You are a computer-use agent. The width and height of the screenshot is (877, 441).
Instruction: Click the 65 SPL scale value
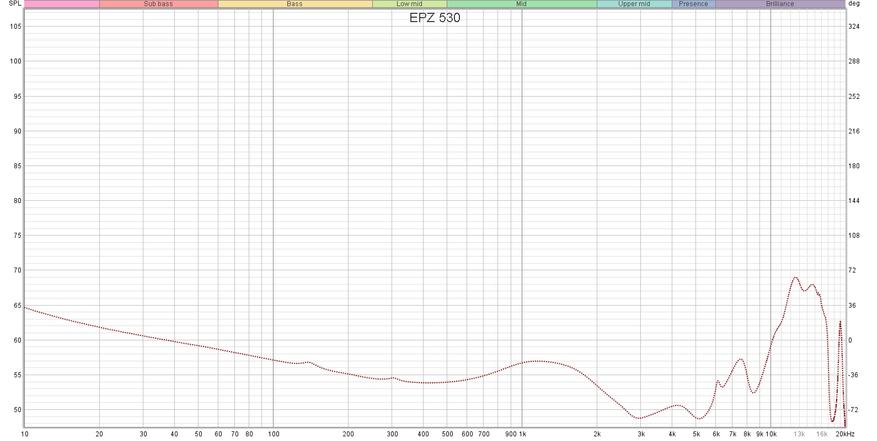[x=17, y=306]
